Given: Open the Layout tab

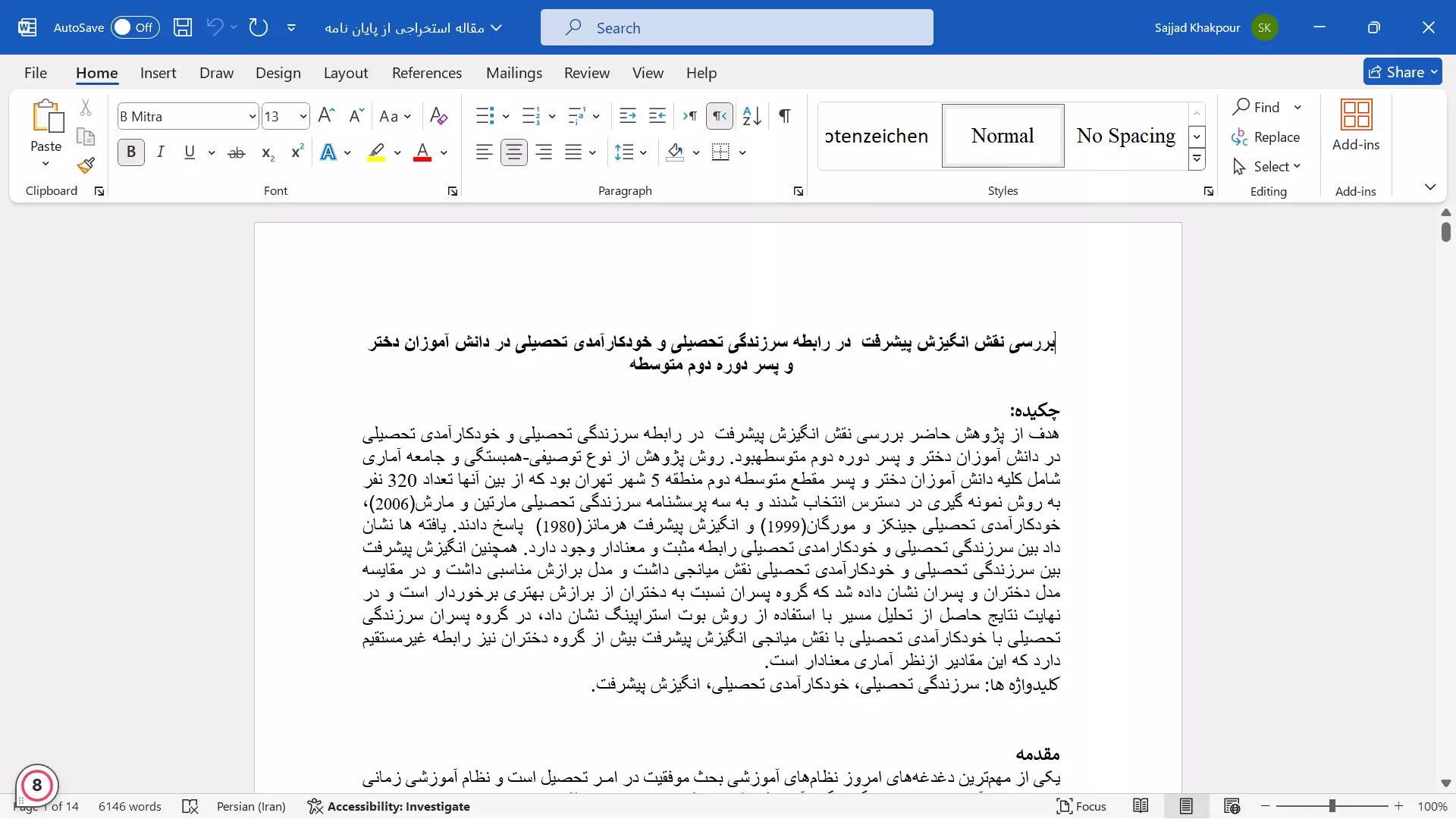Looking at the screenshot, I should click(x=345, y=73).
